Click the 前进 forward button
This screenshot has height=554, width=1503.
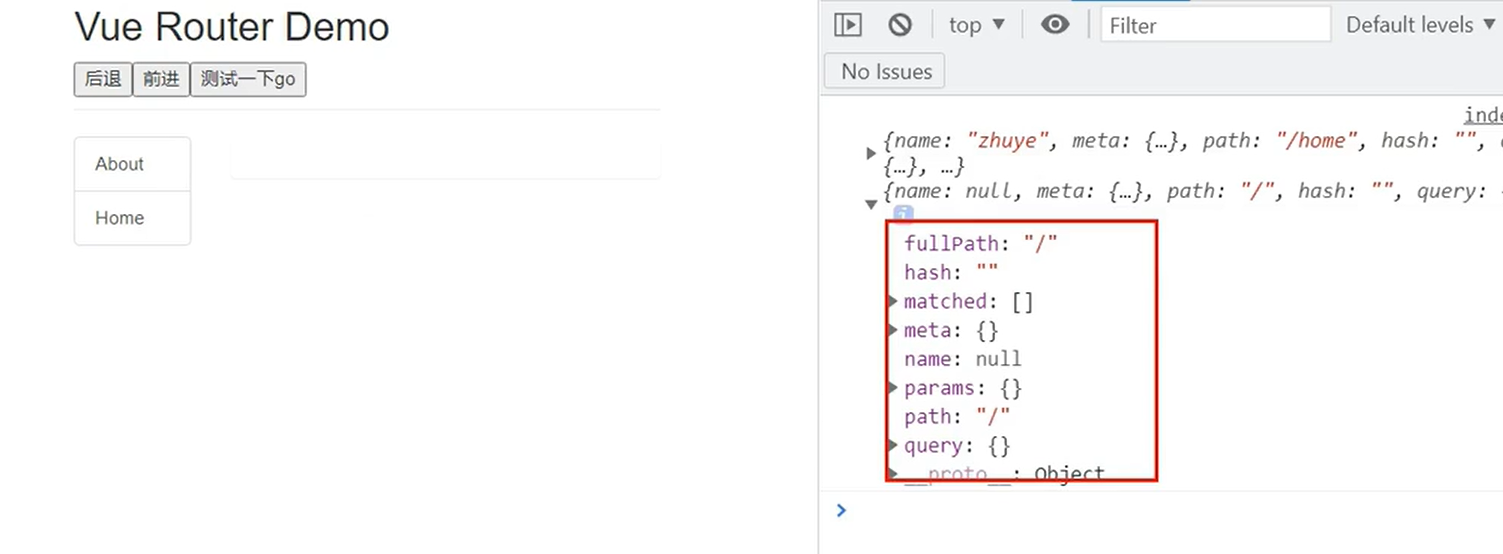[x=161, y=79]
